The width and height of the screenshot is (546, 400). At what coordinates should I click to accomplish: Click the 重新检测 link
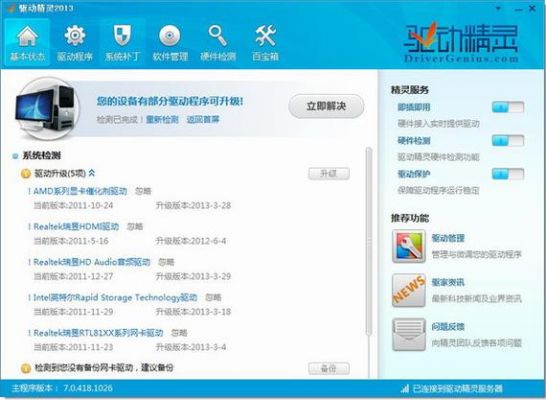pos(162,120)
